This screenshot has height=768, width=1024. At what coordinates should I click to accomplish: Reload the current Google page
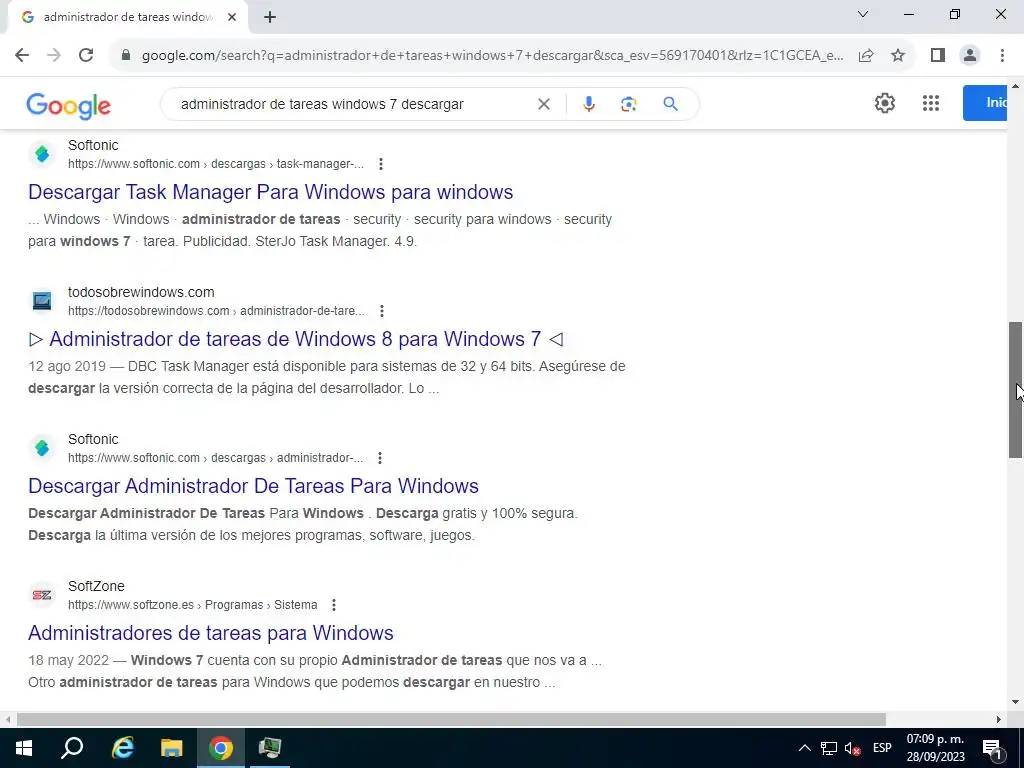point(86,56)
